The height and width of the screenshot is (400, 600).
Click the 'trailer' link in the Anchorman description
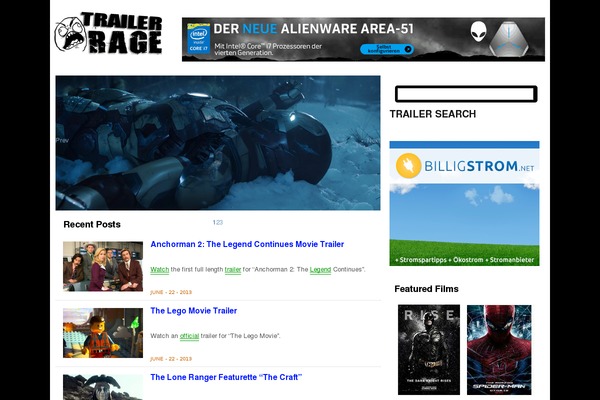(233, 269)
